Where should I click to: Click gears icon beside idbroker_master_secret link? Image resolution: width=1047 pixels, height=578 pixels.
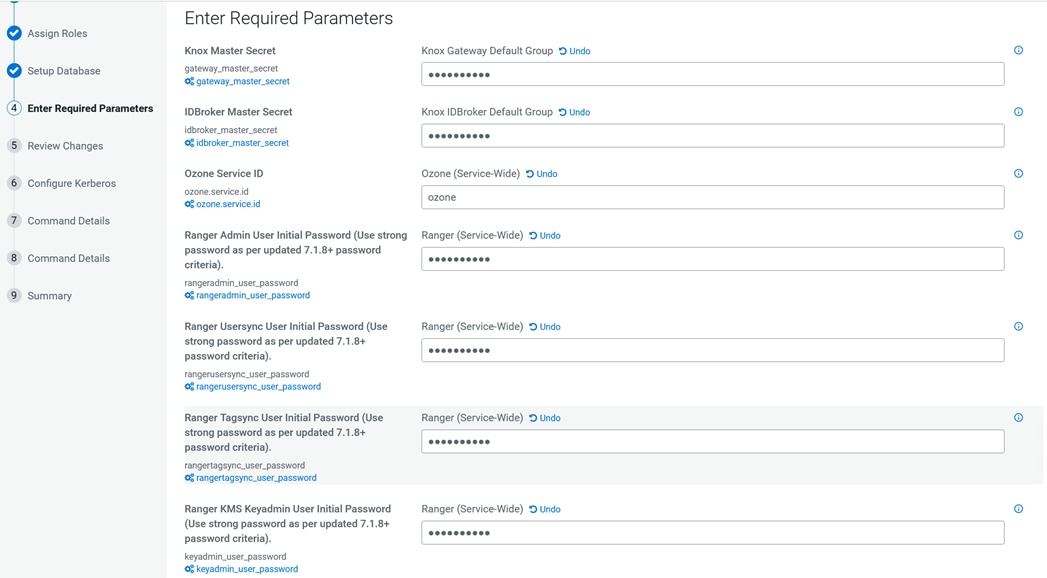click(x=189, y=143)
